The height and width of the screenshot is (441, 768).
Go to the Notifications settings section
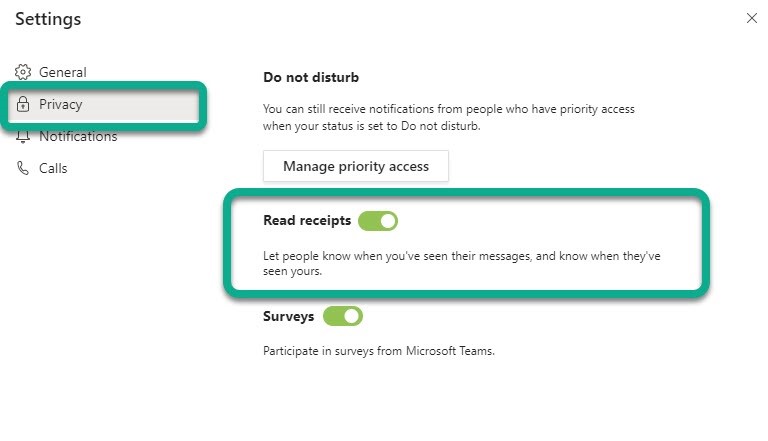(x=78, y=136)
